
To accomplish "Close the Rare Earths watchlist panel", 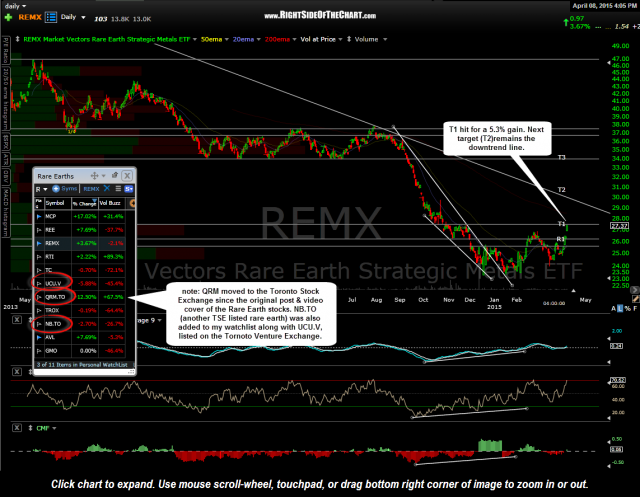I will (x=127, y=176).
